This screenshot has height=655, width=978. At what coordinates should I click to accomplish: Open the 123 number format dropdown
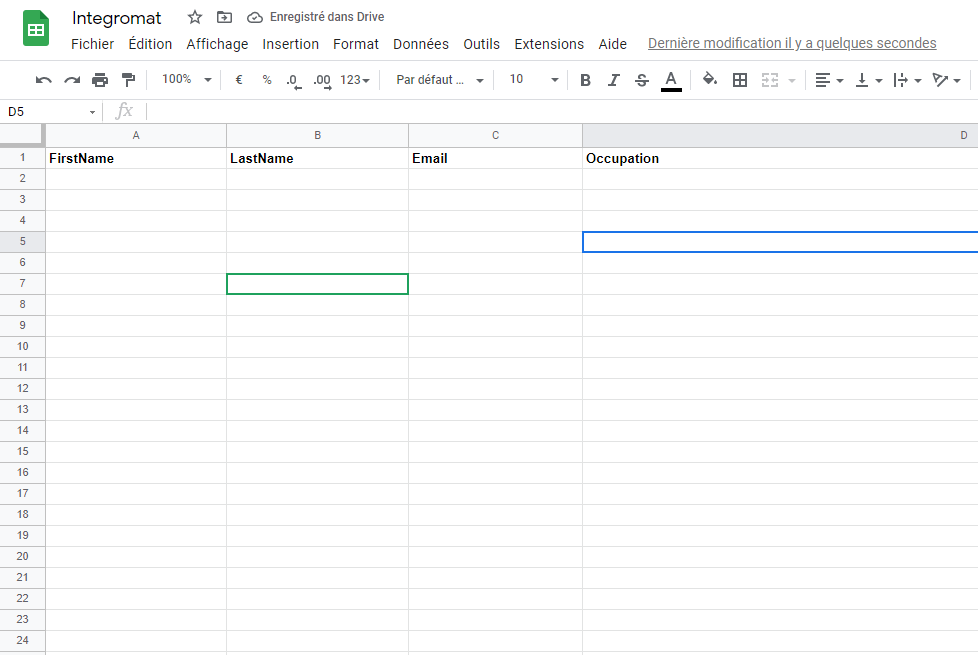[355, 80]
